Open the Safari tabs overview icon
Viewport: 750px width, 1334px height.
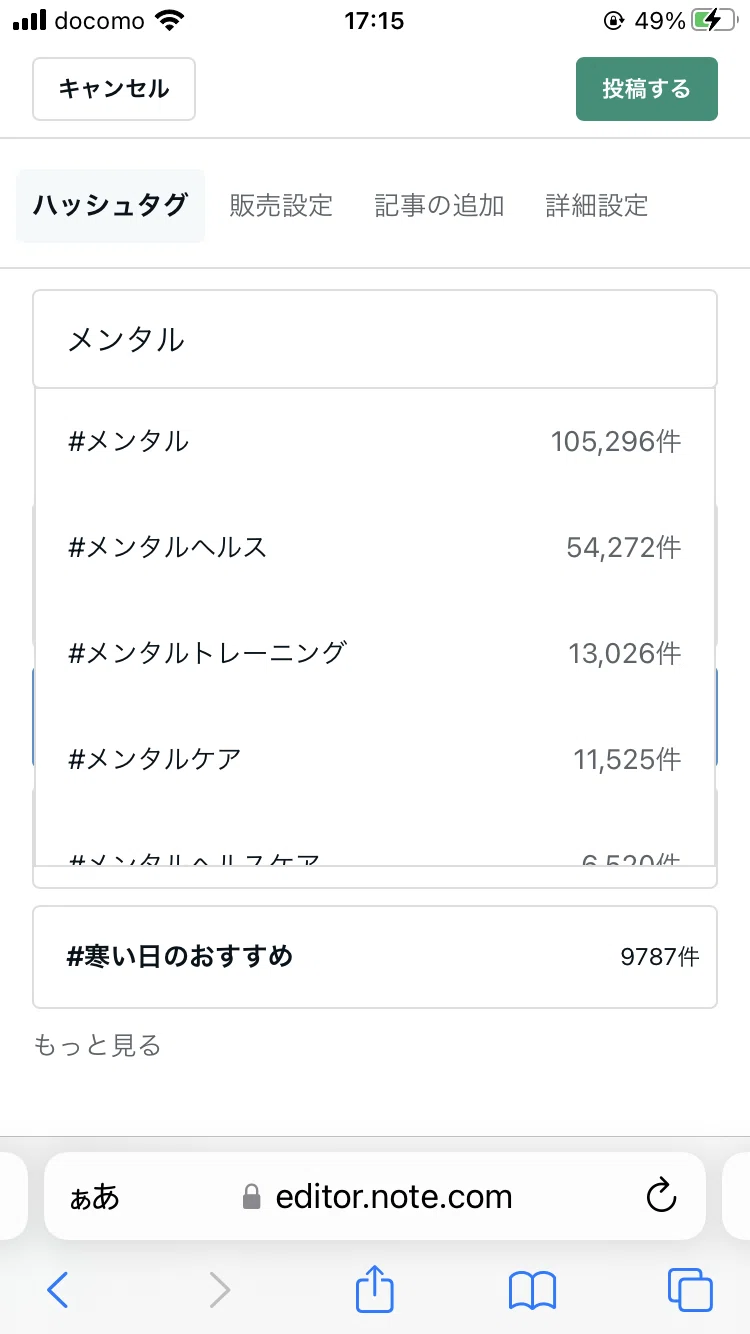(690, 1289)
